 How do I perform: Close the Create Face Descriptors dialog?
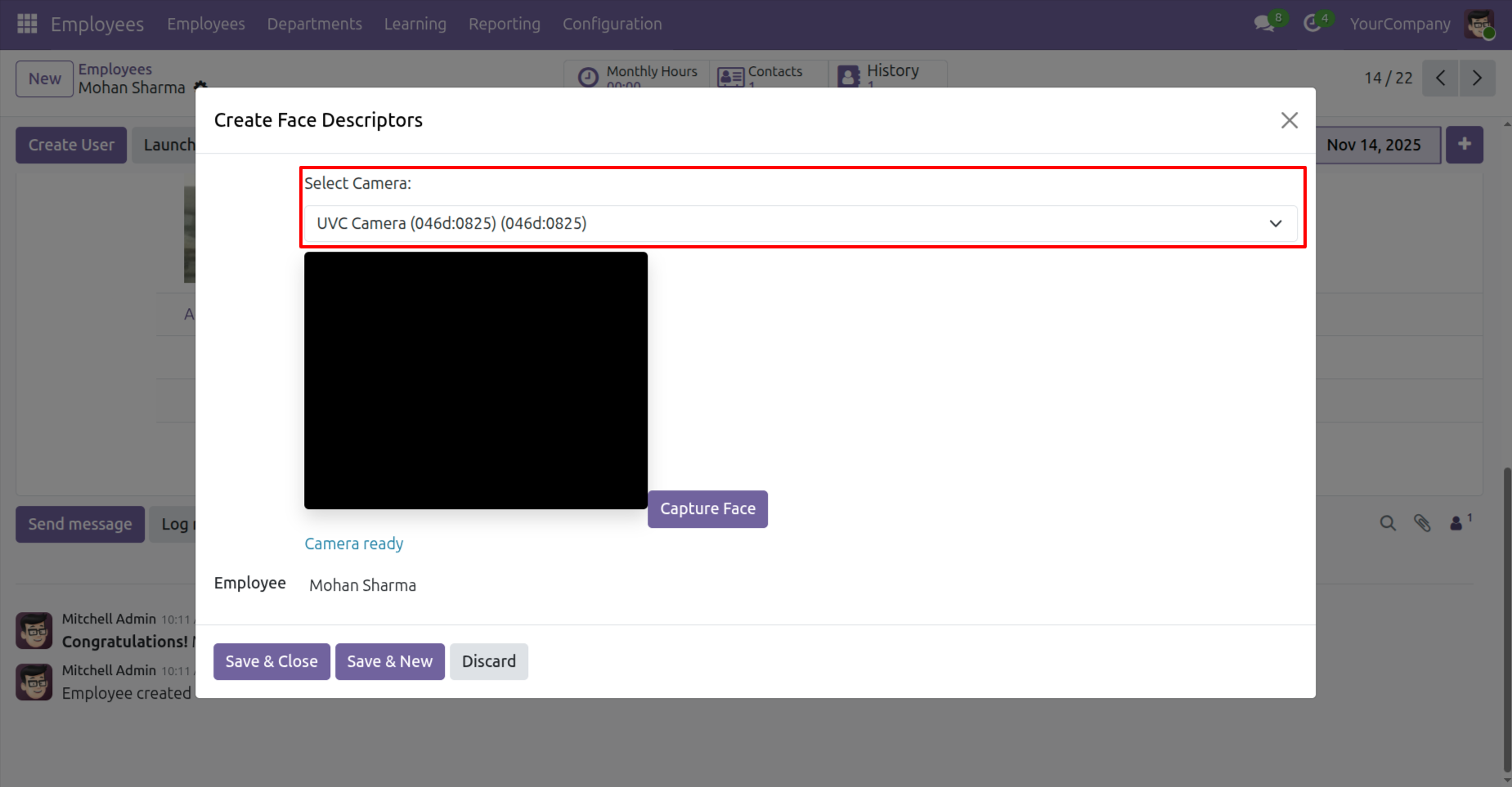[1290, 120]
